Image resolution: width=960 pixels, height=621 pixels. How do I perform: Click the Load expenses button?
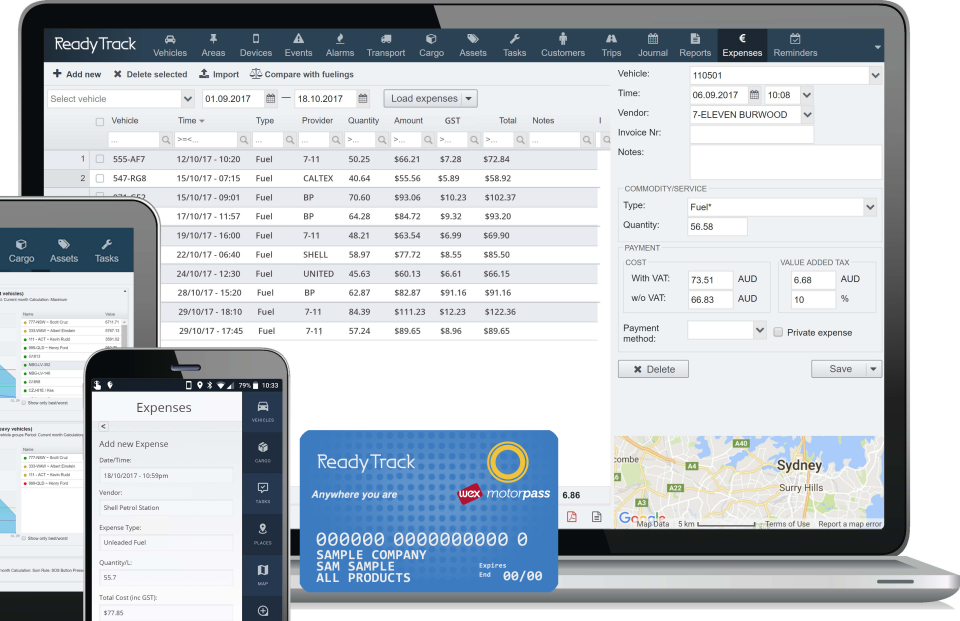tap(430, 99)
